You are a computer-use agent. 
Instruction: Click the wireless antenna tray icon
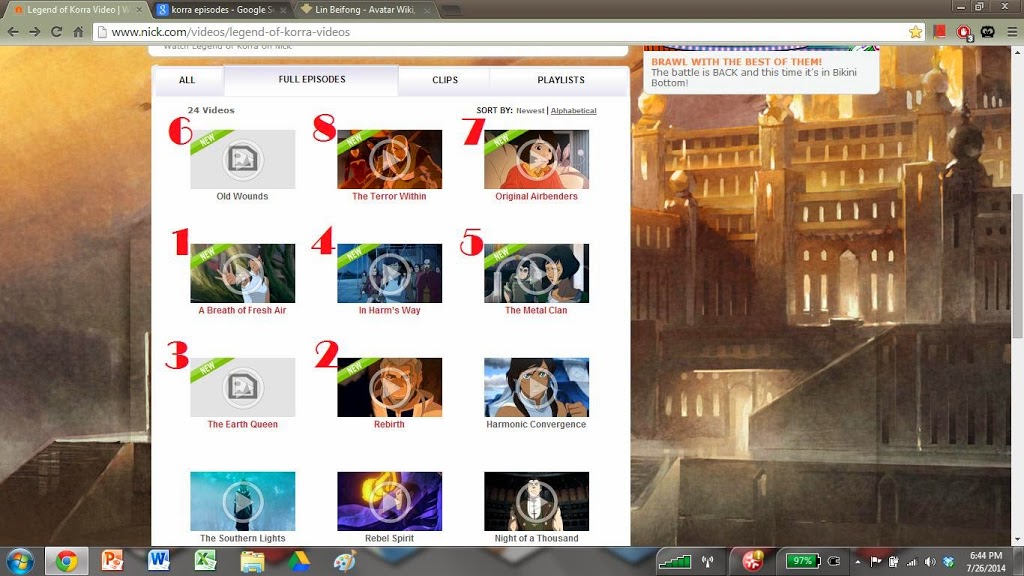[707, 561]
